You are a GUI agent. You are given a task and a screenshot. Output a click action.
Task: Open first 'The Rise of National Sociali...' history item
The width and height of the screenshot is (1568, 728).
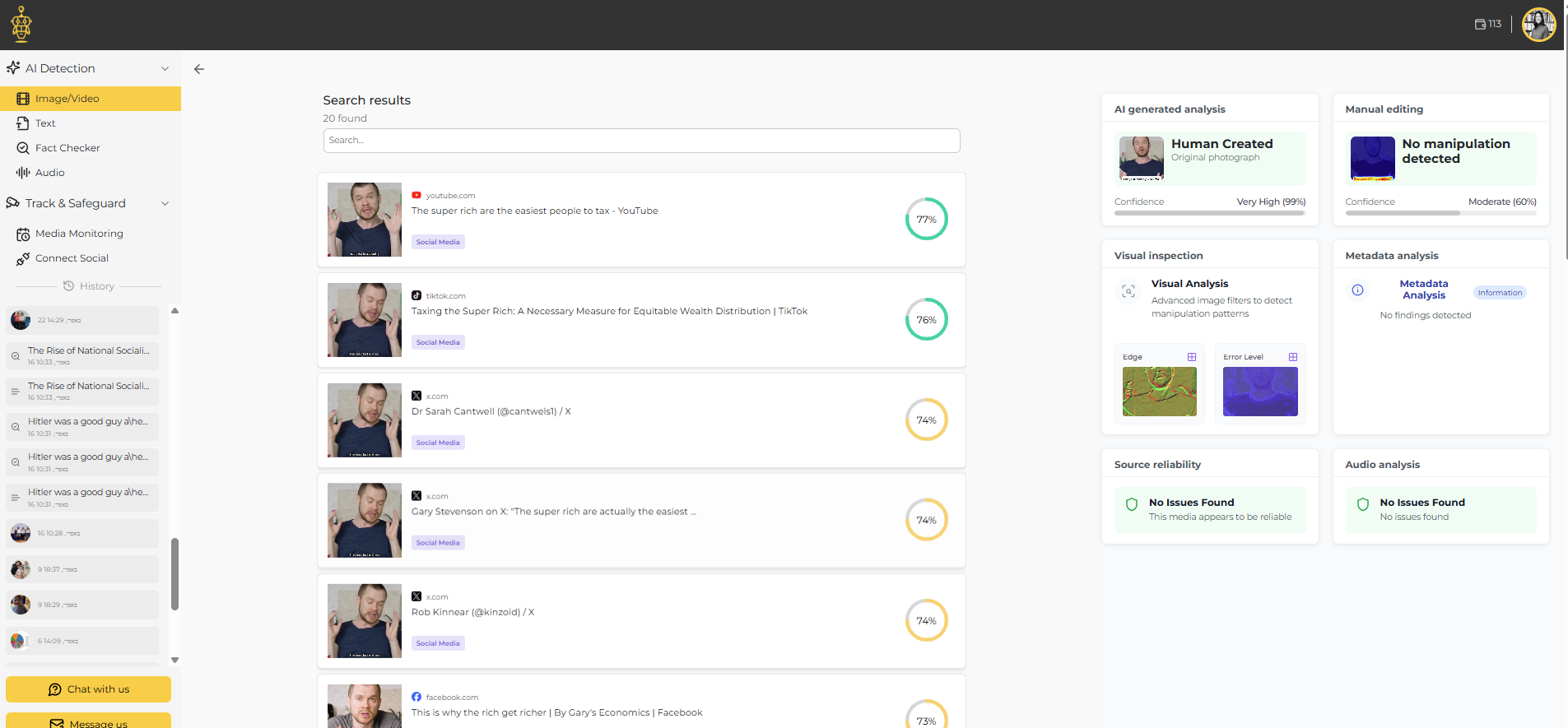82,355
